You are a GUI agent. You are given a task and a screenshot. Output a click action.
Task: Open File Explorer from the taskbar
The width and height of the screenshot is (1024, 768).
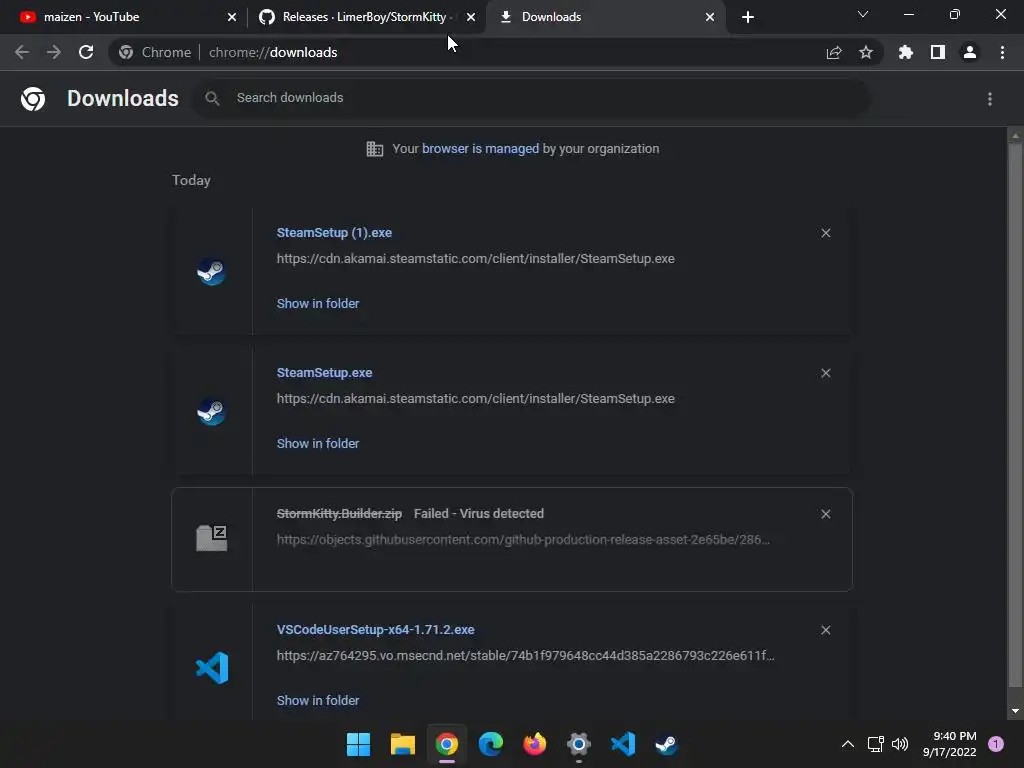(x=402, y=744)
